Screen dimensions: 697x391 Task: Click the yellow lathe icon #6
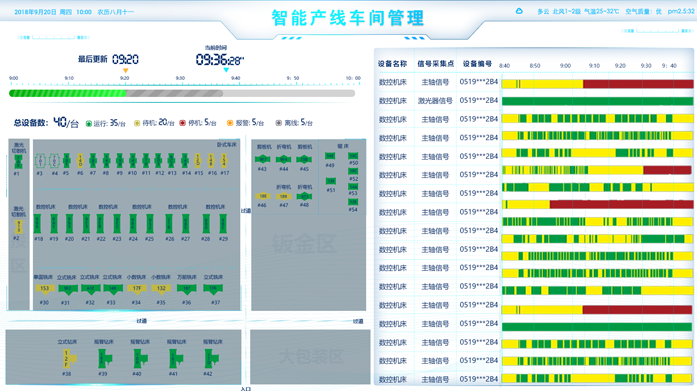(80, 160)
